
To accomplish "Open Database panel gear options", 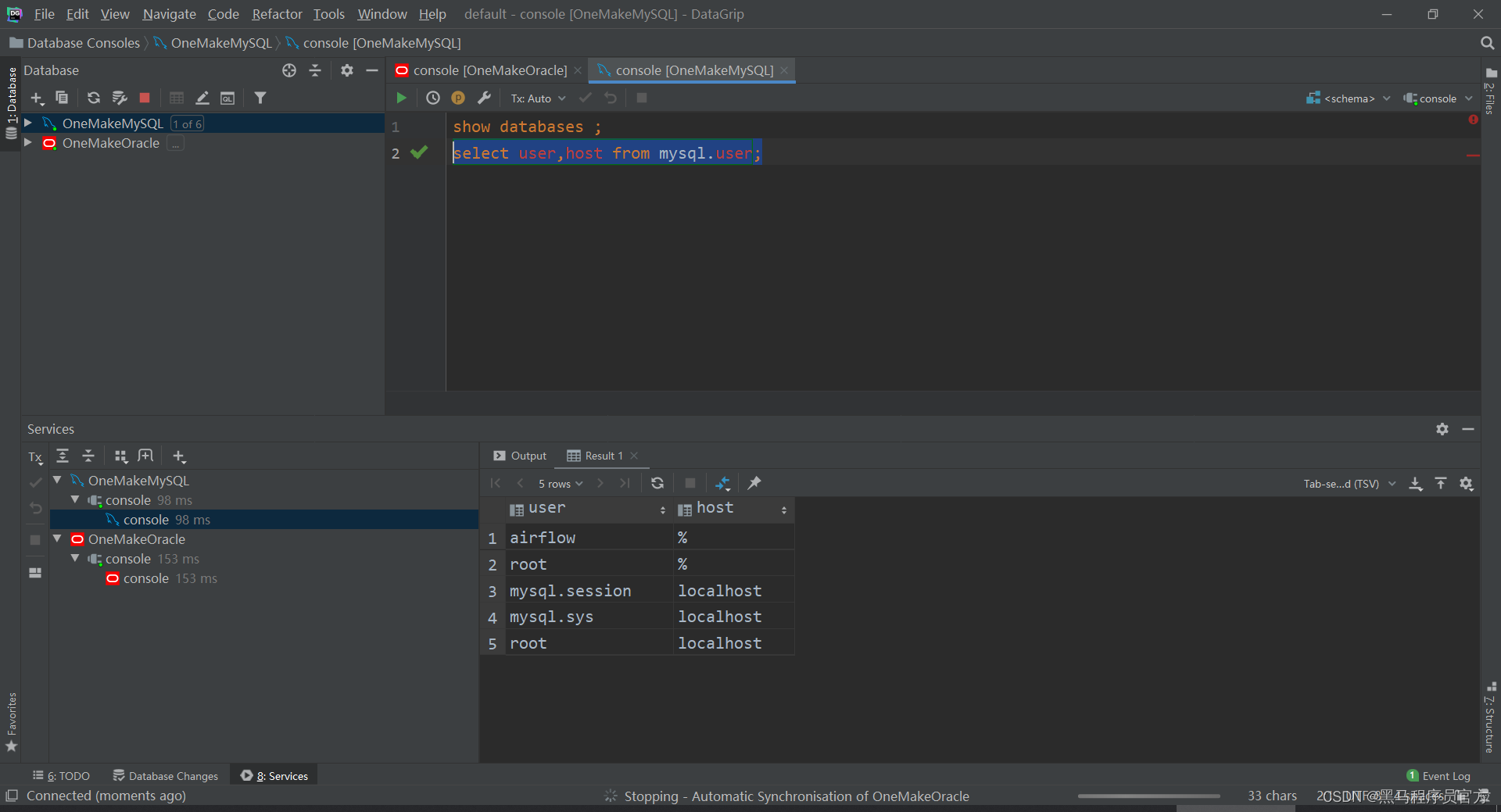I will (347, 70).
